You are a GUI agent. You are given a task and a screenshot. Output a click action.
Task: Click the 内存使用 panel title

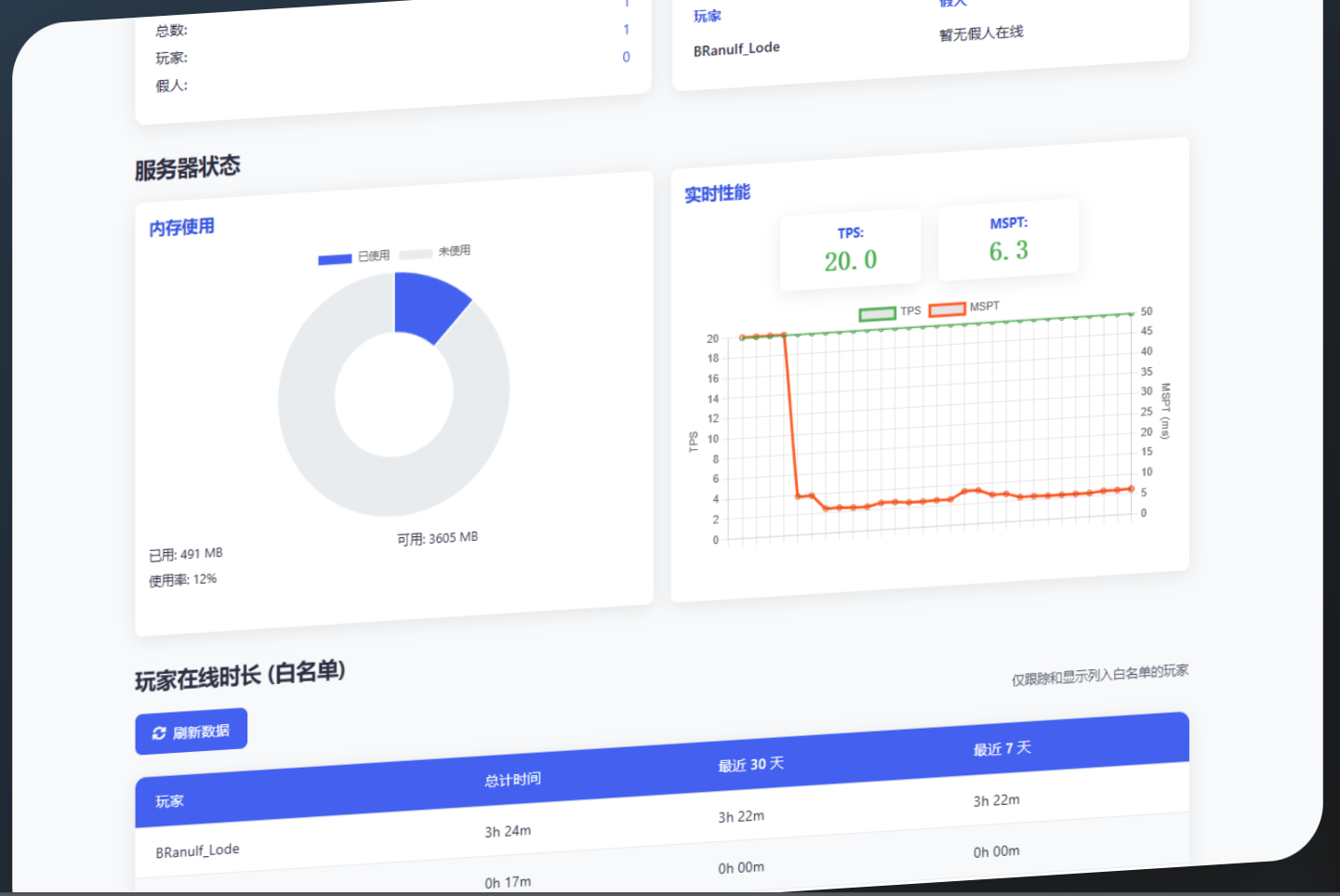[x=180, y=226]
